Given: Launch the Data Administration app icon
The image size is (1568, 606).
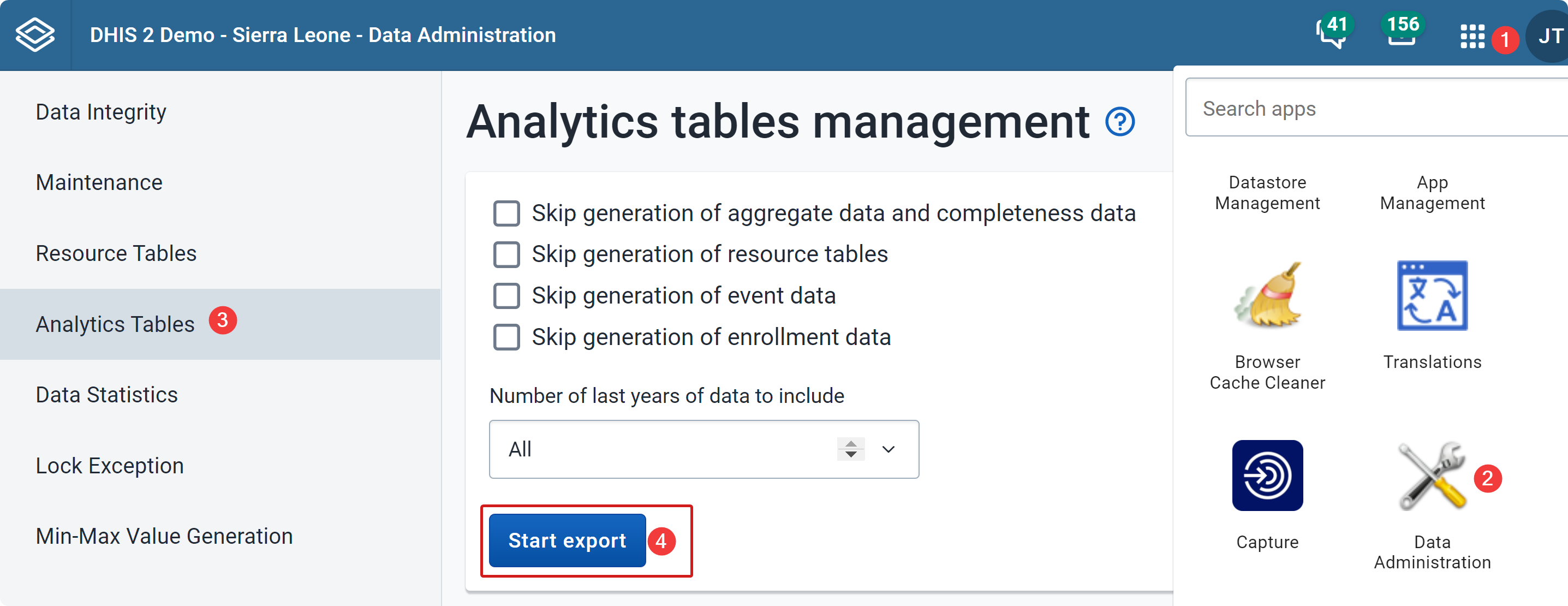Looking at the screenshot, I should pos(1432,475).
